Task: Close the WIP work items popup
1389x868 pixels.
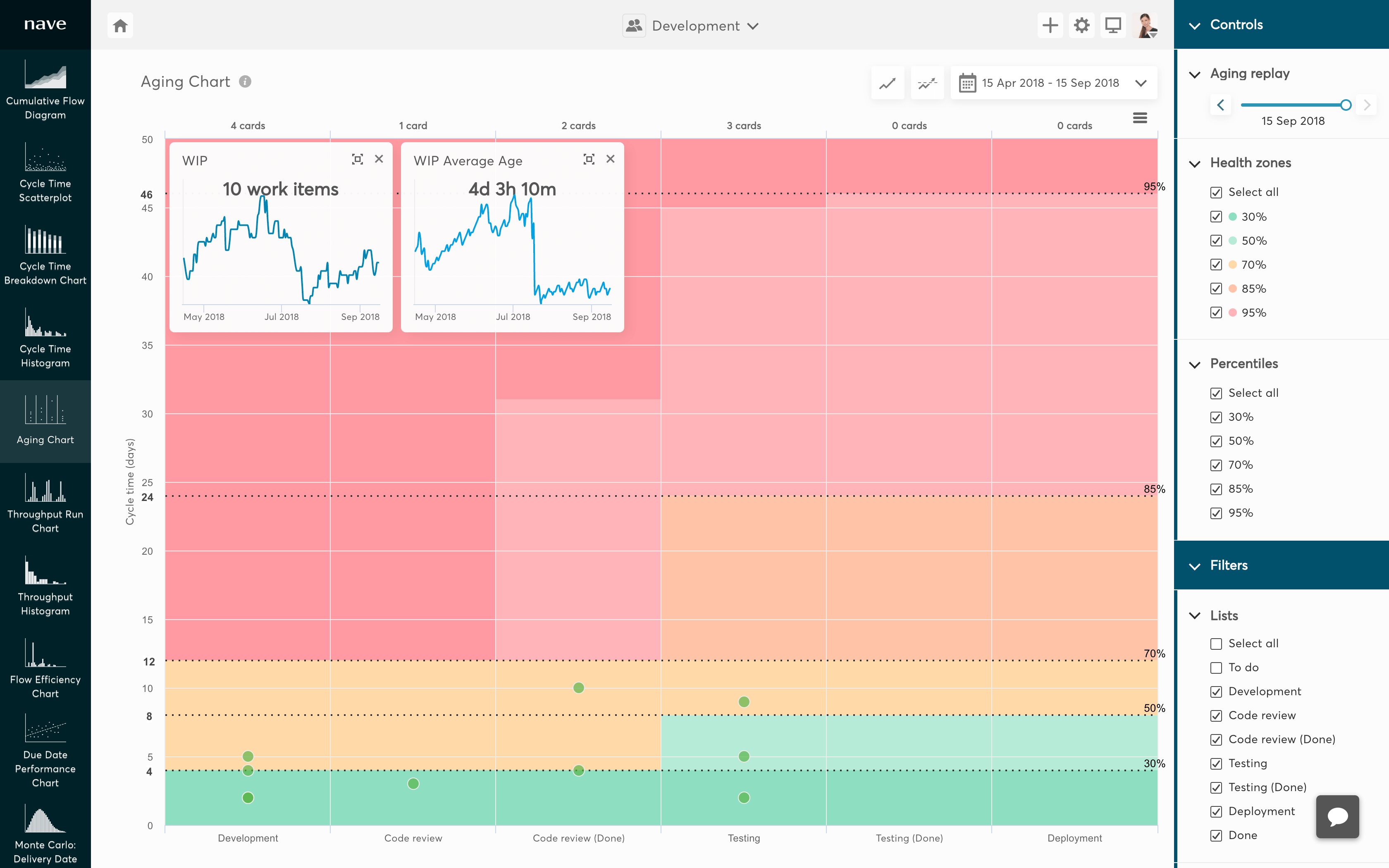Action: tap(379, 159)
